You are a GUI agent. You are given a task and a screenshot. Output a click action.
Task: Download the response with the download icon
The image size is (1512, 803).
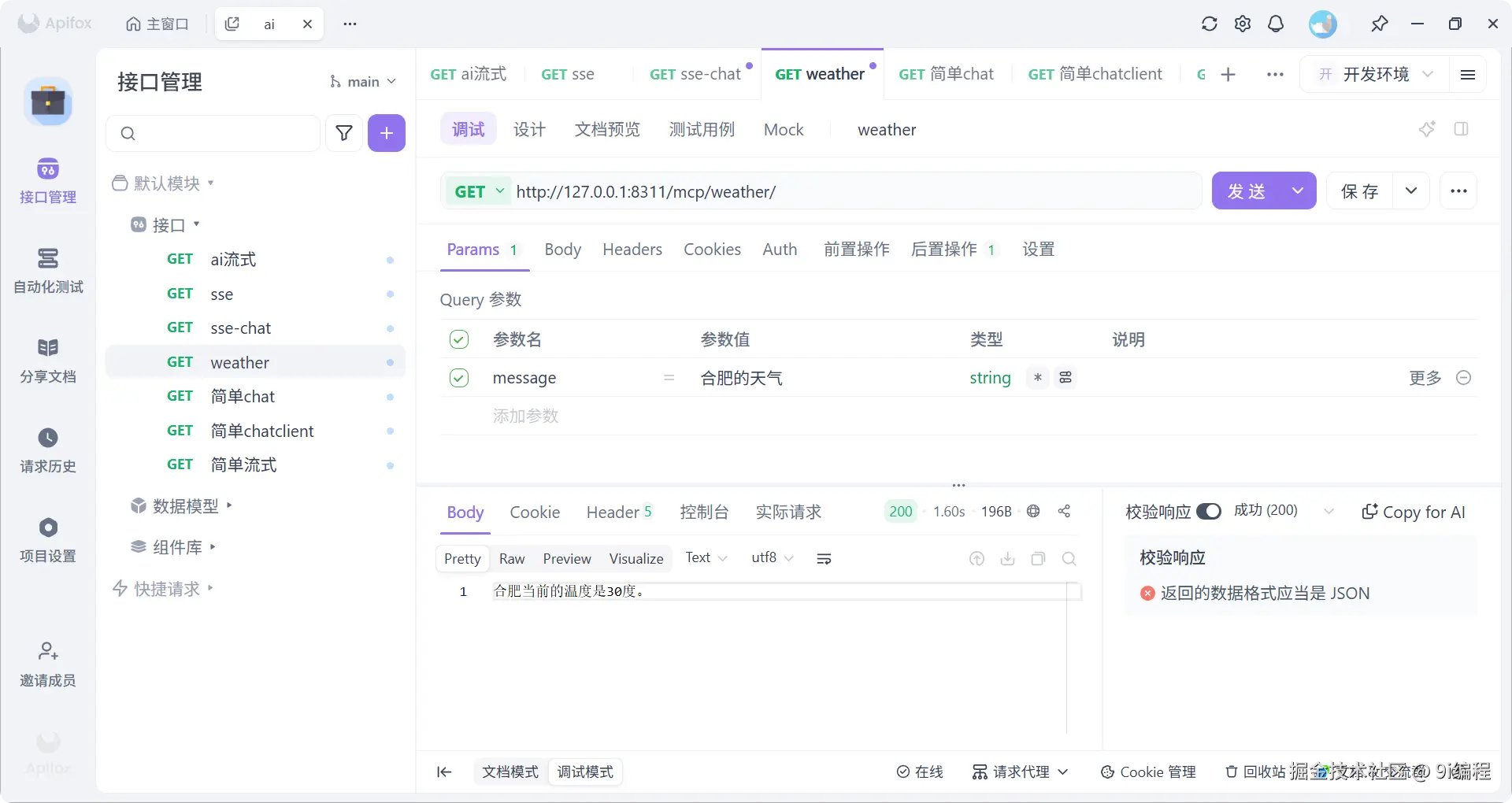point(1007,559)
